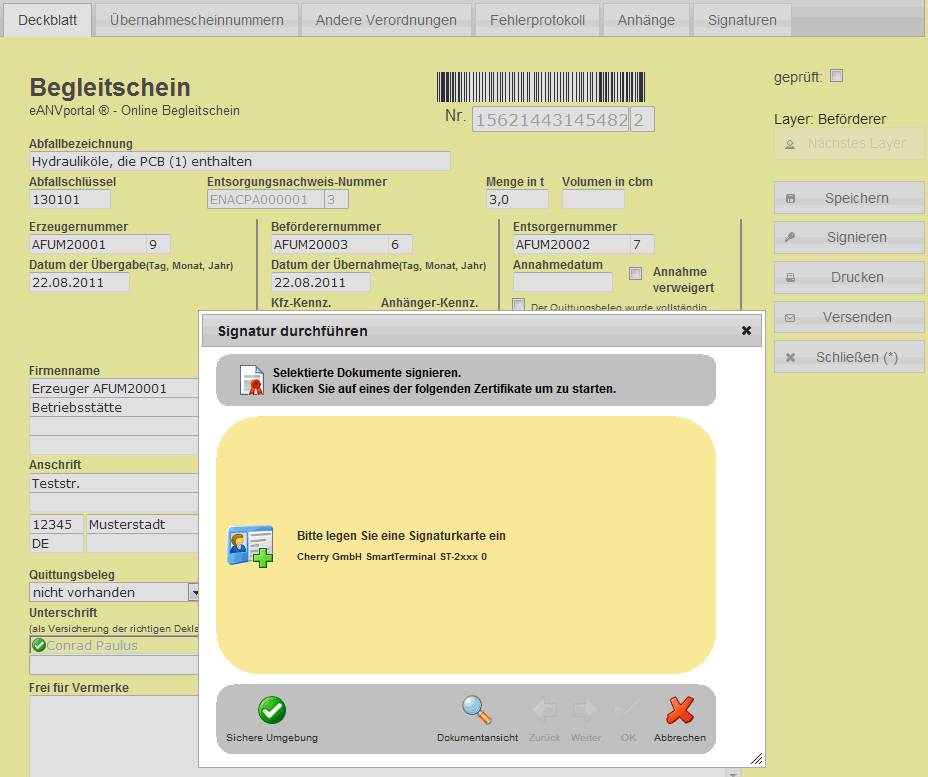Expand the Quittungsbeleg dropdown

[193, 592]
